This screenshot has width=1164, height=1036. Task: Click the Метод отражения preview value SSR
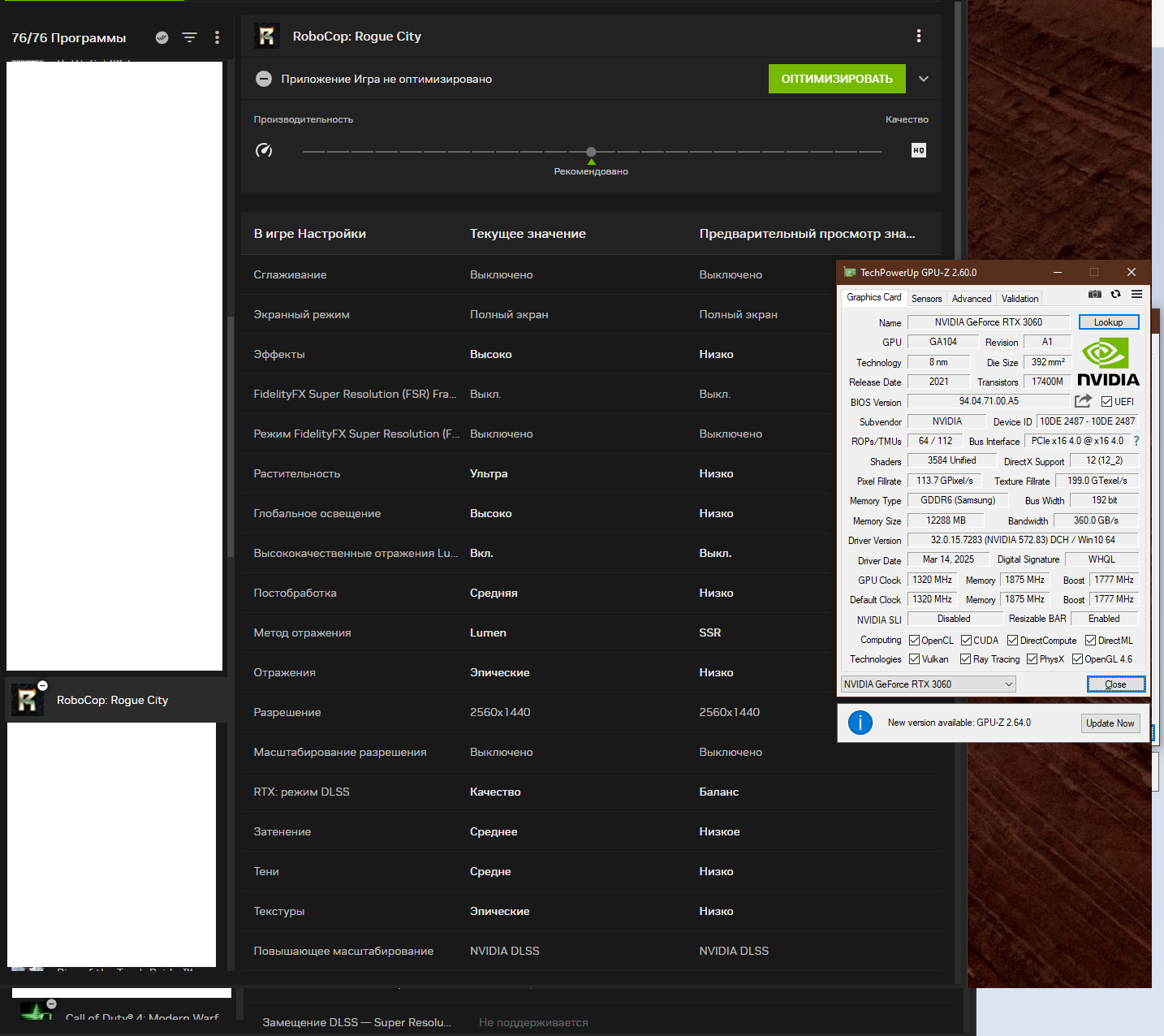710,632
